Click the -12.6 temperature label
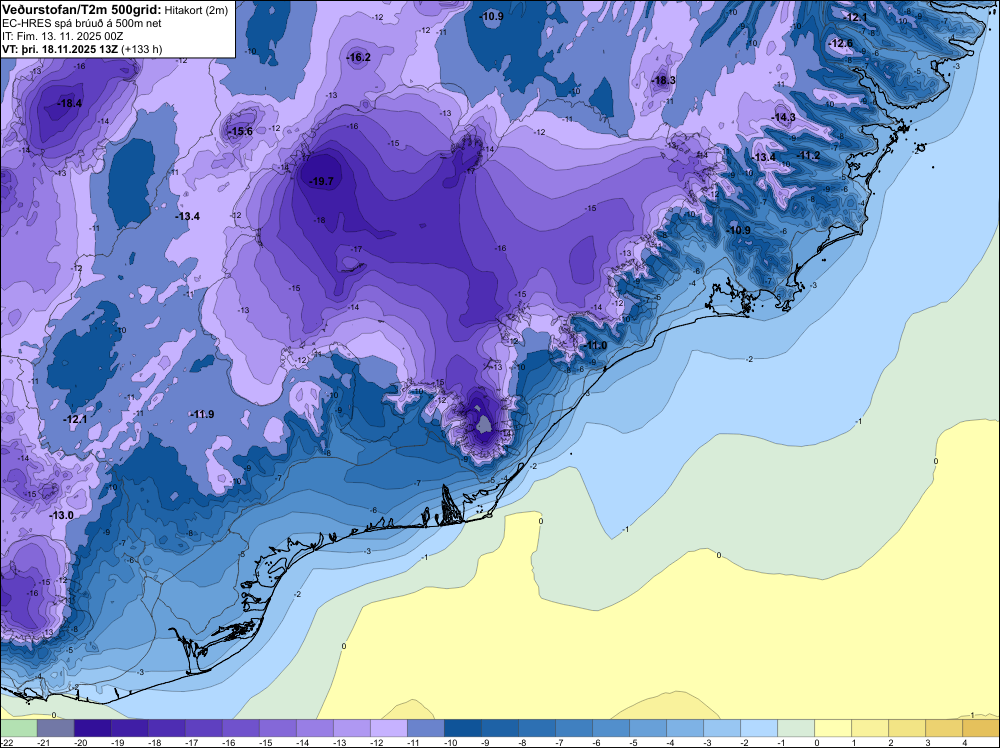The height and width of the screenshot is (748, 1000). point(841,43)
